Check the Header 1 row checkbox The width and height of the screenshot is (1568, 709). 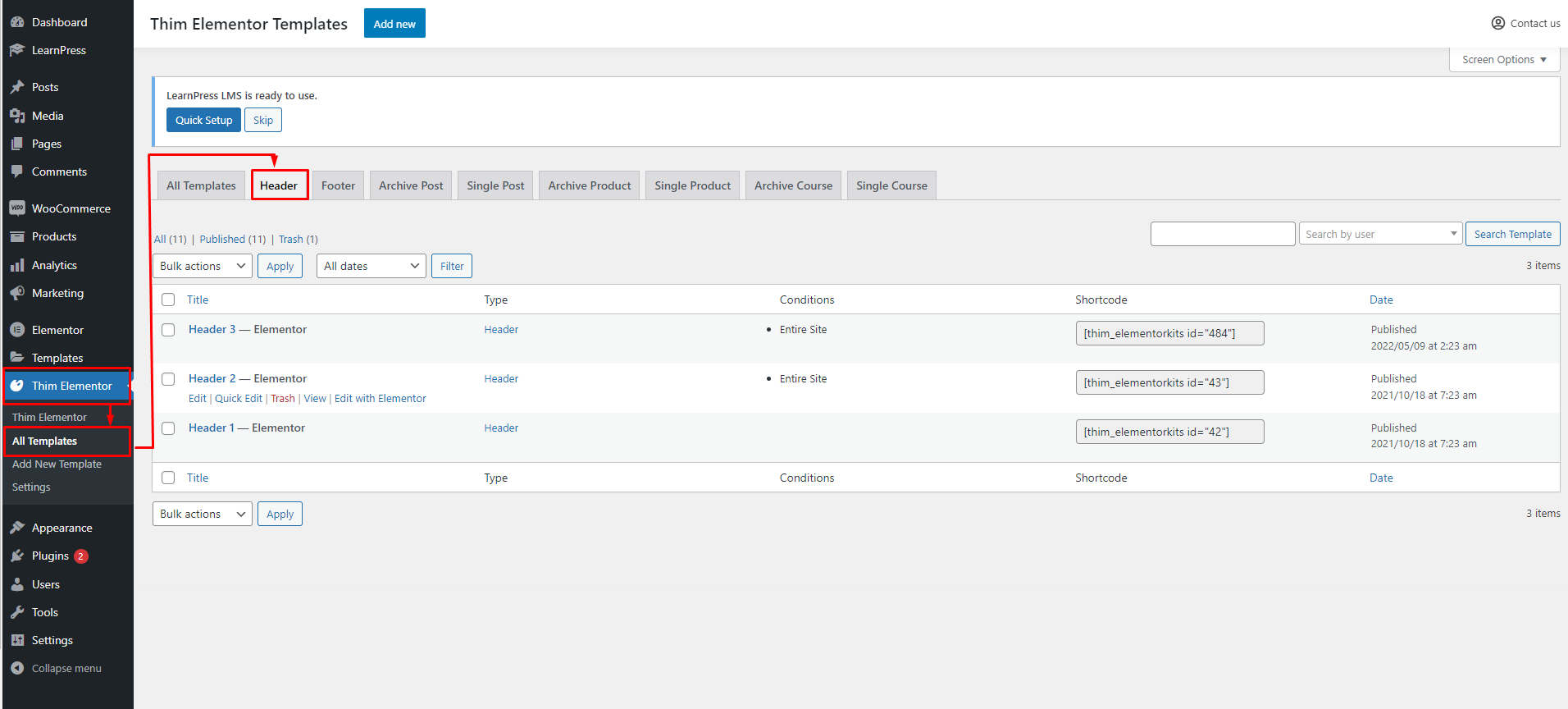168,428
